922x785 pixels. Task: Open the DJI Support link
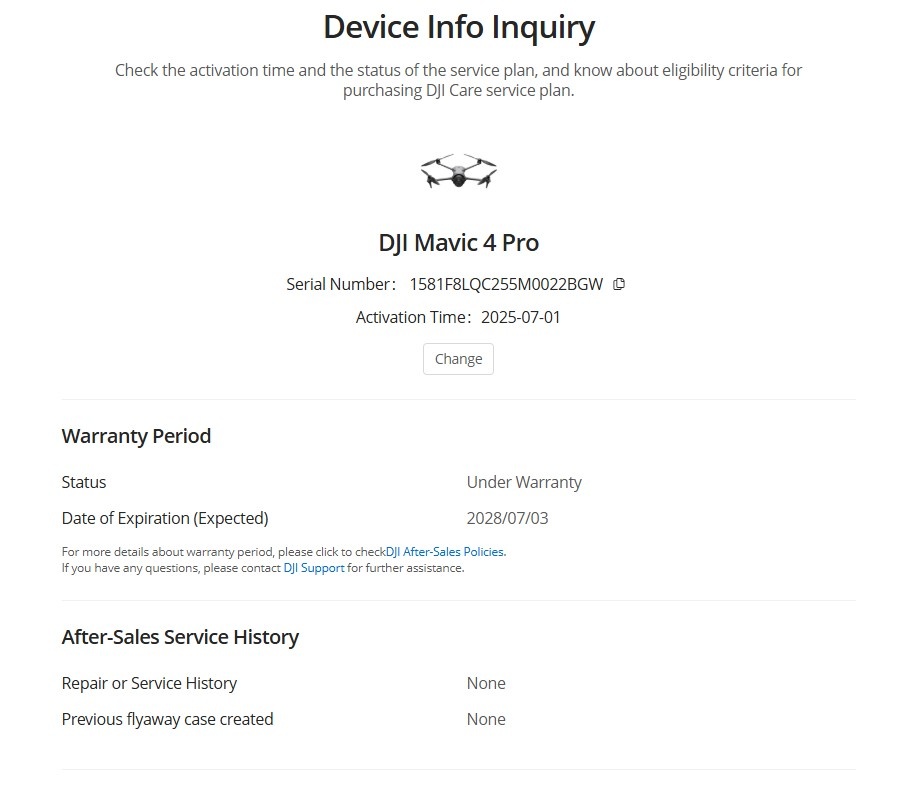tap(314, 567)
